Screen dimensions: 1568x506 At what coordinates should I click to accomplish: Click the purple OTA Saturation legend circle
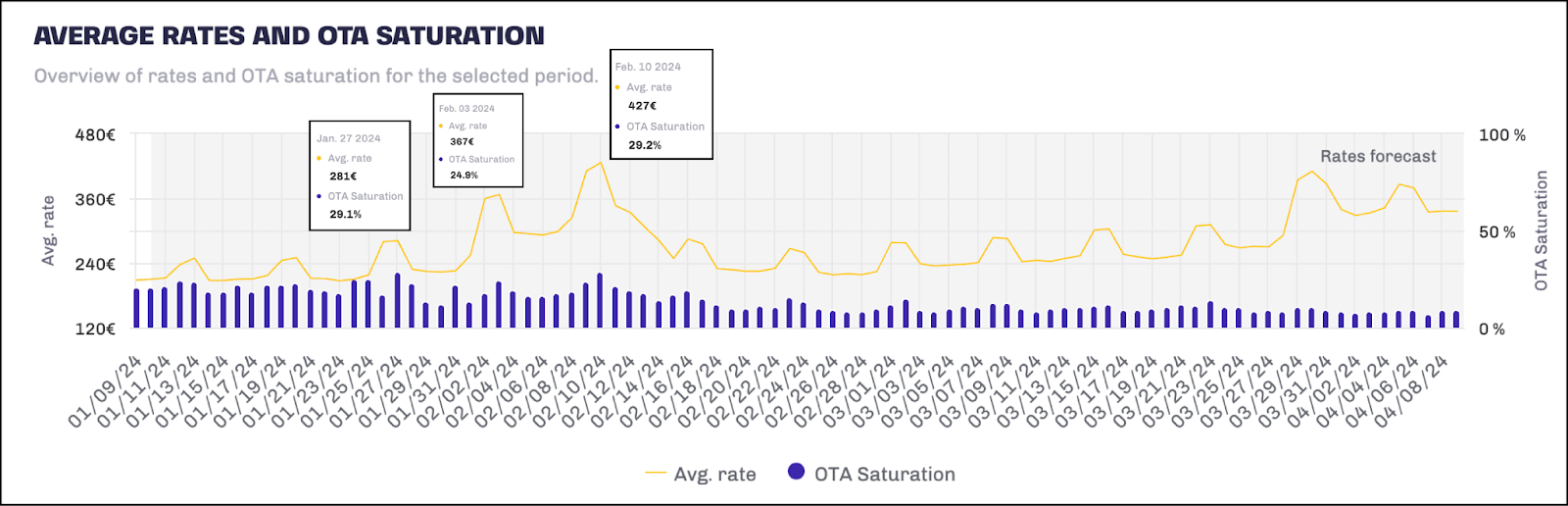click(x=796, y=472)
